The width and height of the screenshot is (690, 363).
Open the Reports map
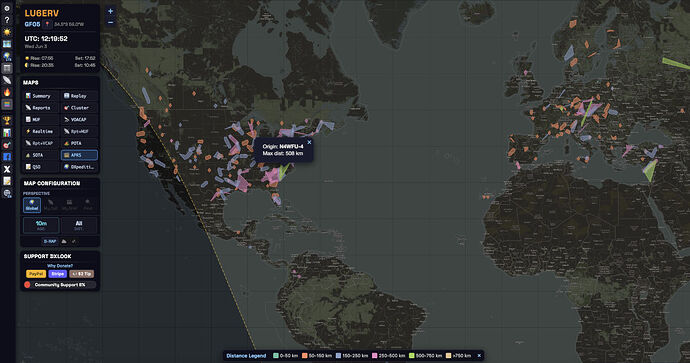(40, 108)
